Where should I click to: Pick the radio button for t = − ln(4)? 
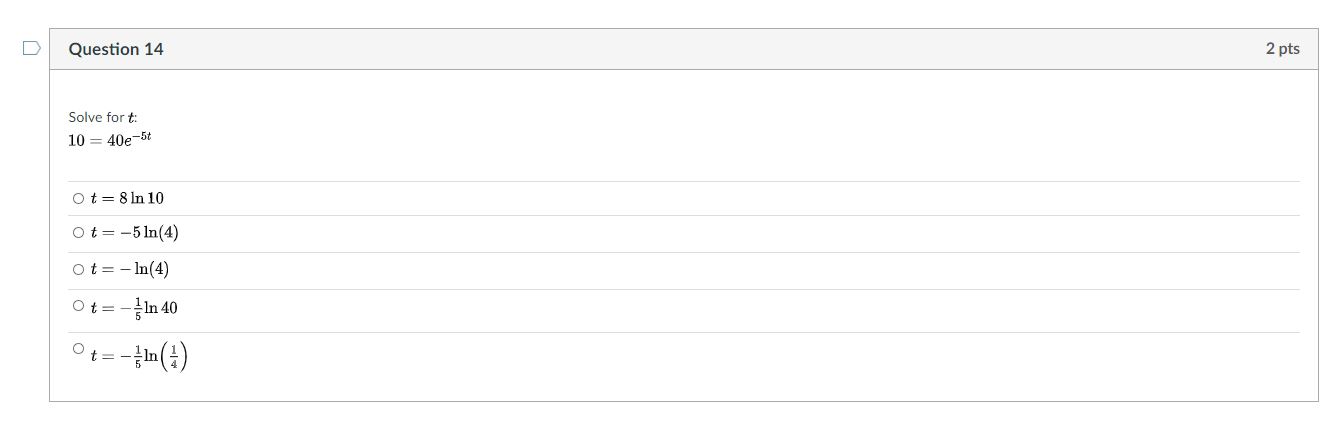click(x=79, y=269)
